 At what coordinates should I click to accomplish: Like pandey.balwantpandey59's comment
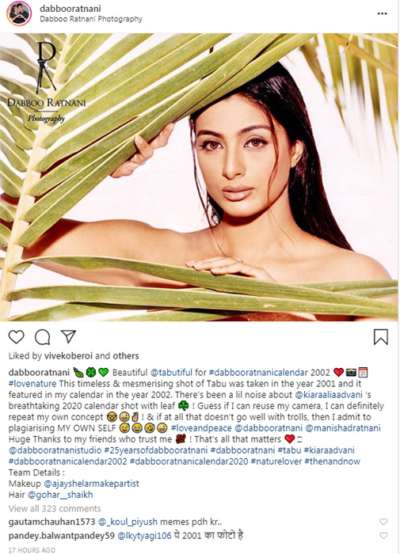point(383,536)
